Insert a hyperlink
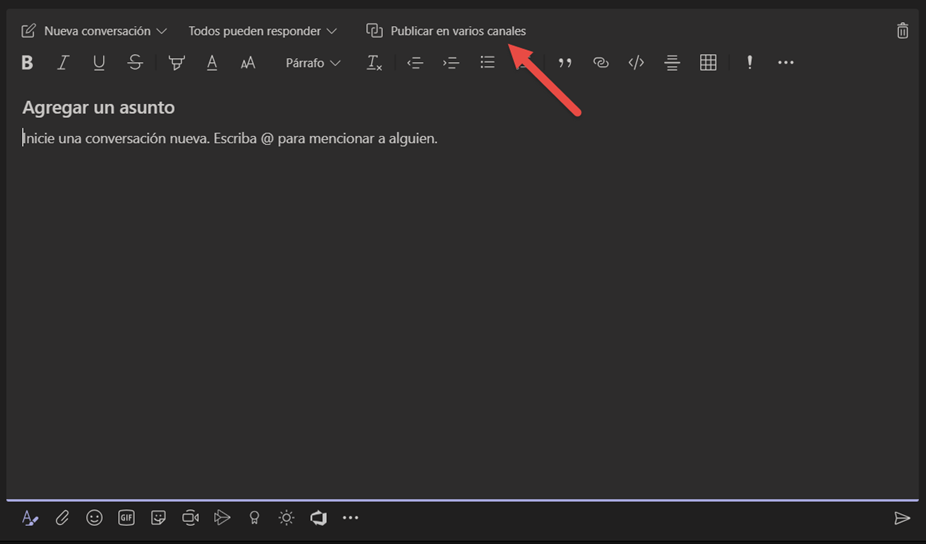The width and height of the screenshot is (926, 544). [x=600, y=63]
